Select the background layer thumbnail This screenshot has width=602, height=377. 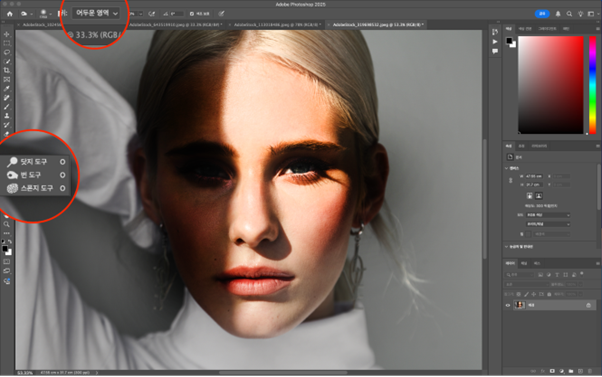pos(520,305)
